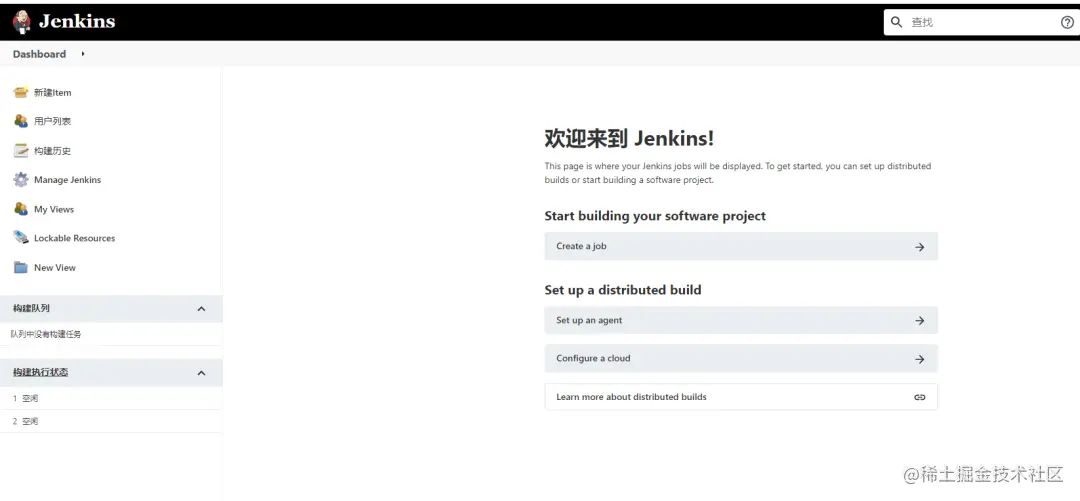This screenshot has height=501, width=1080.
Task: Click the 队列中没有构建任务 message
Action: click(x=45, y=334)
